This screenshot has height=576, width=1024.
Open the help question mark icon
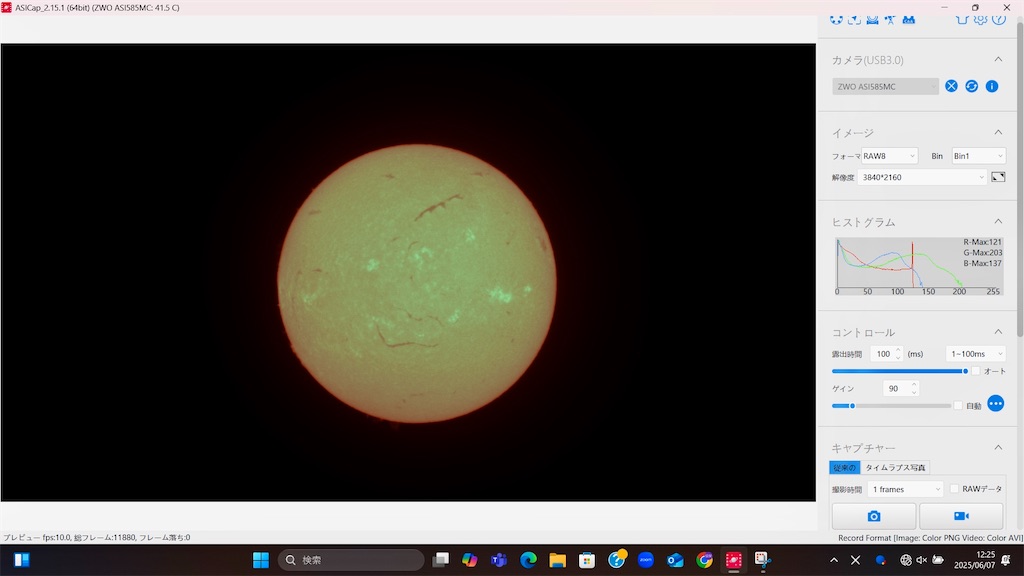pyautogui.click(x=999, y=20)
